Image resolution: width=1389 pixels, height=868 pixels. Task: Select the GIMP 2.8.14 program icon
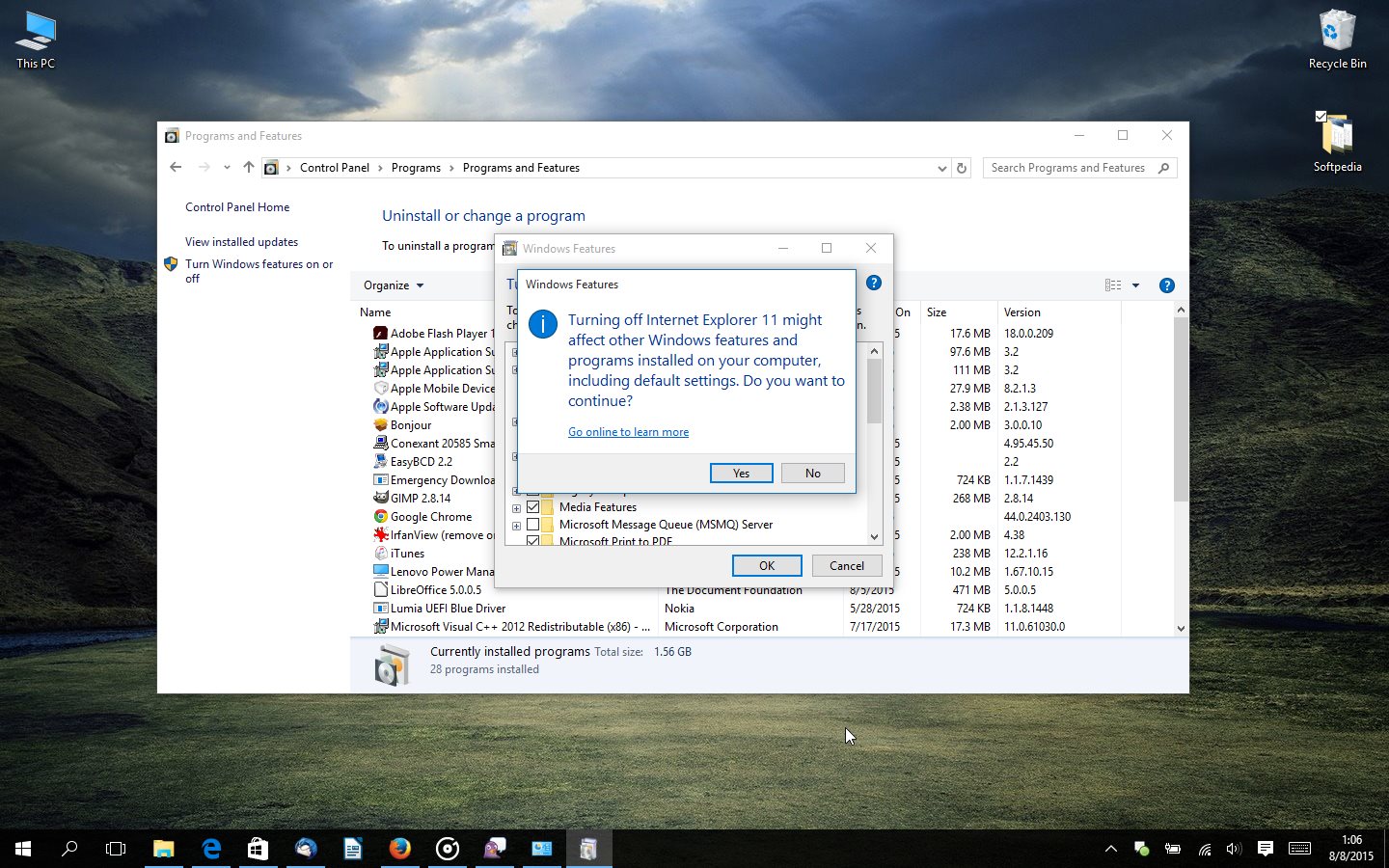(380, 498)
